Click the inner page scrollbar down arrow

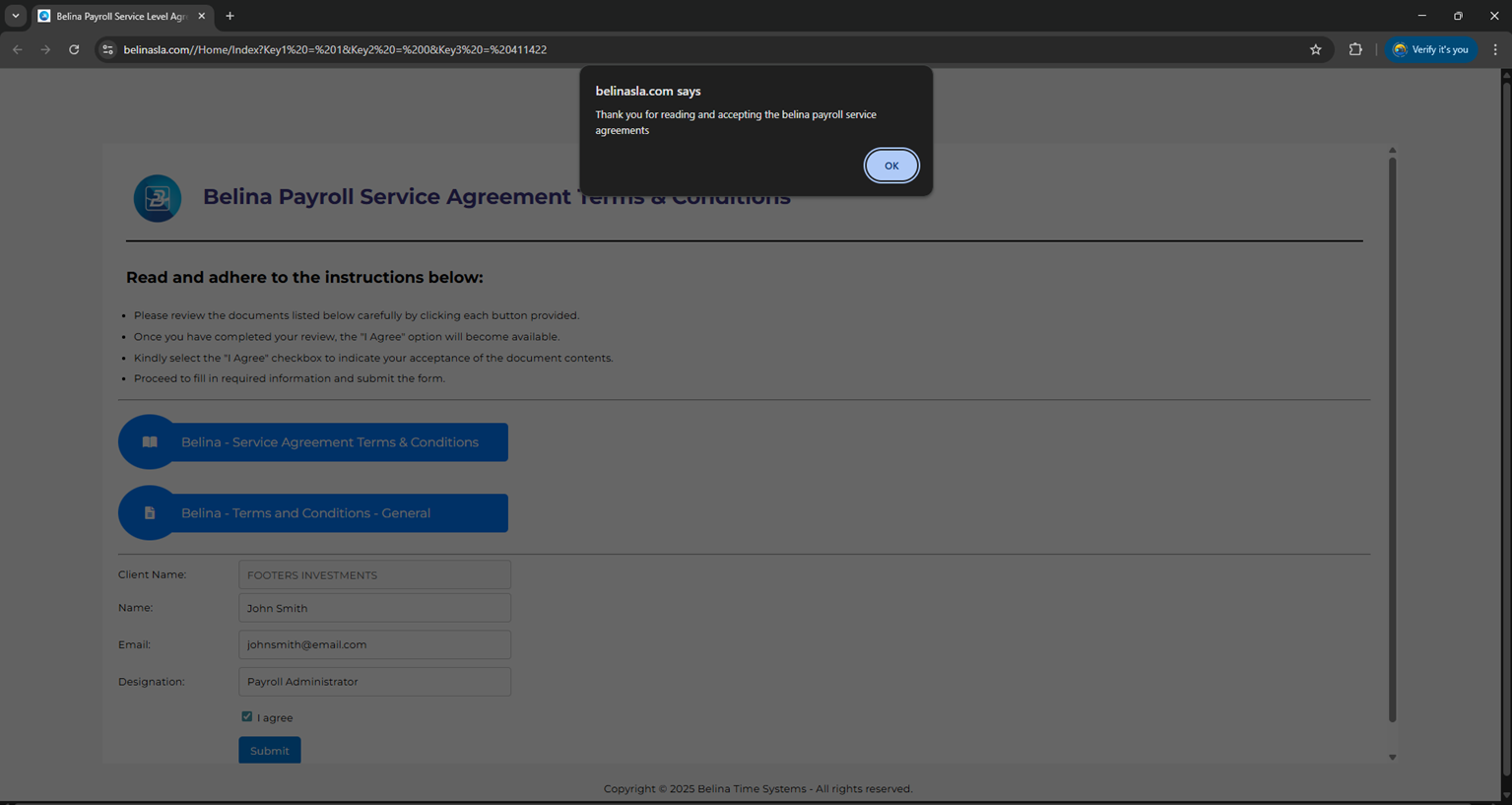(1393, 757)
